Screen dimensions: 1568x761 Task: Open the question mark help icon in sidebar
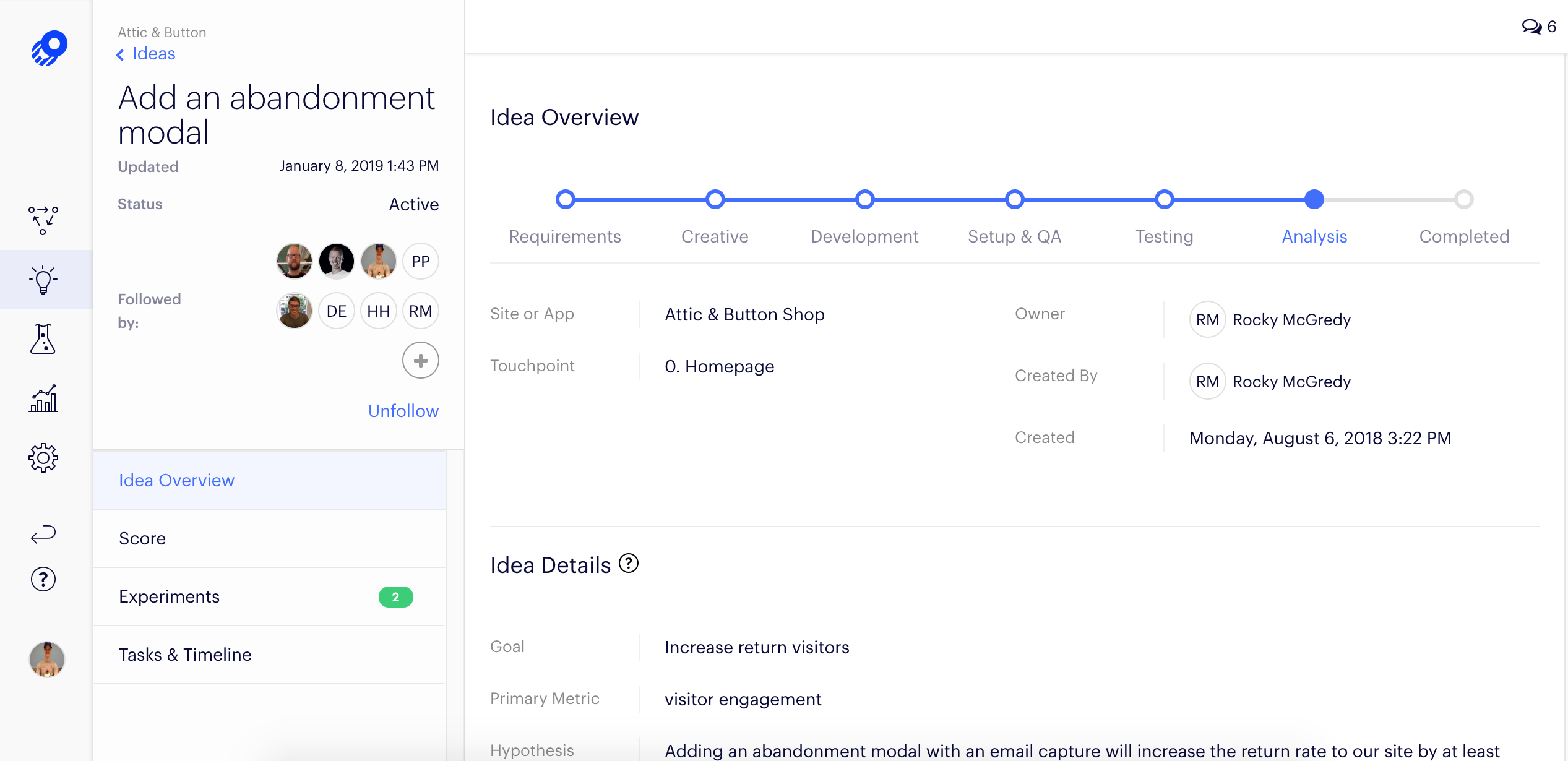[43, 579]
